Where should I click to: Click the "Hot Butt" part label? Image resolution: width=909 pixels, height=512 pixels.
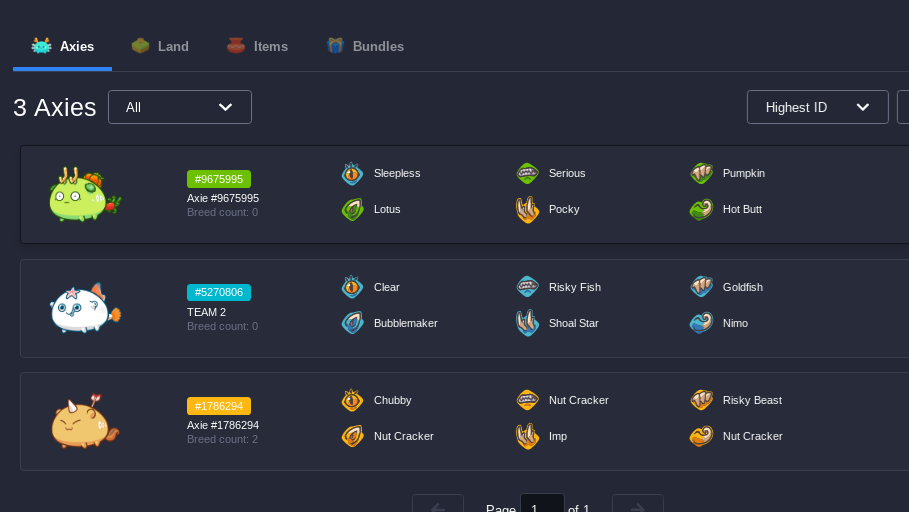point(743,209)
